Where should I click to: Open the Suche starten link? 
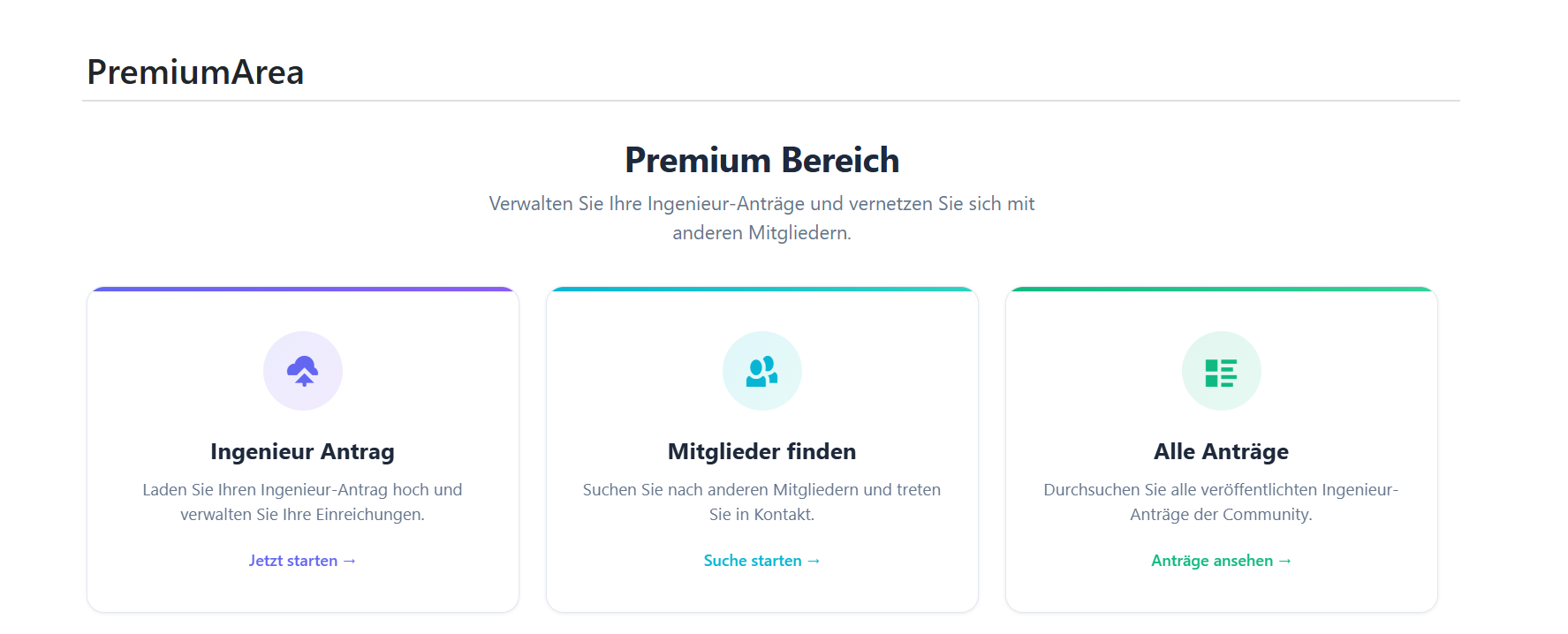761,561
